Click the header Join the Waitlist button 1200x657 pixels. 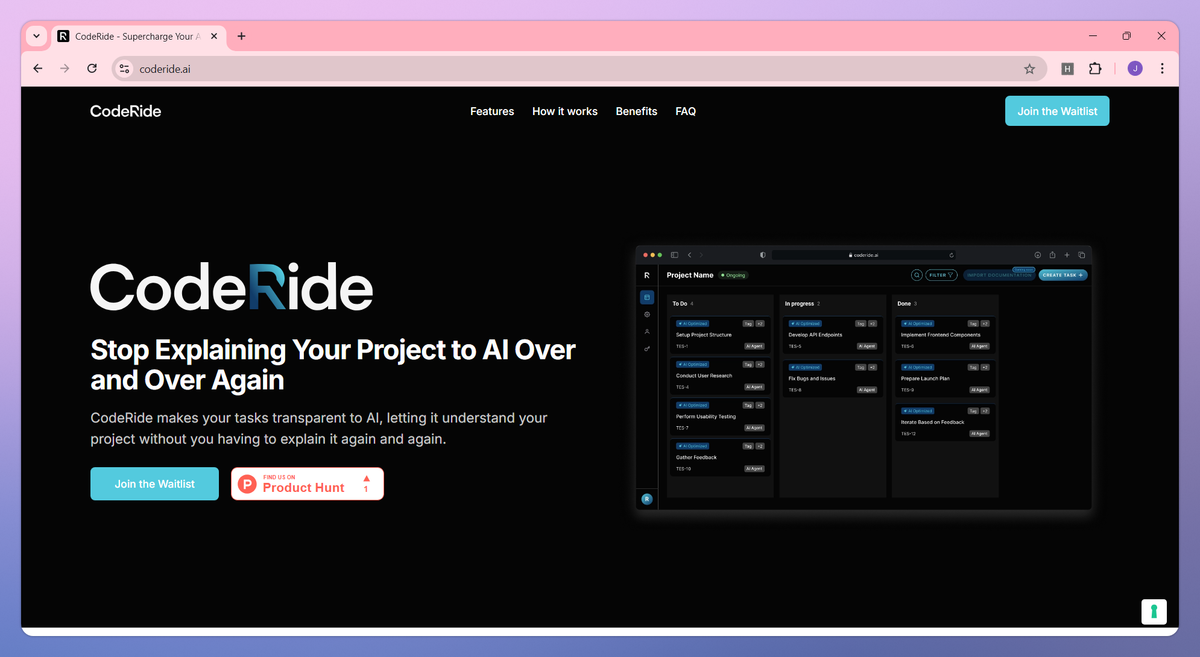click(x=1057, y=111)
